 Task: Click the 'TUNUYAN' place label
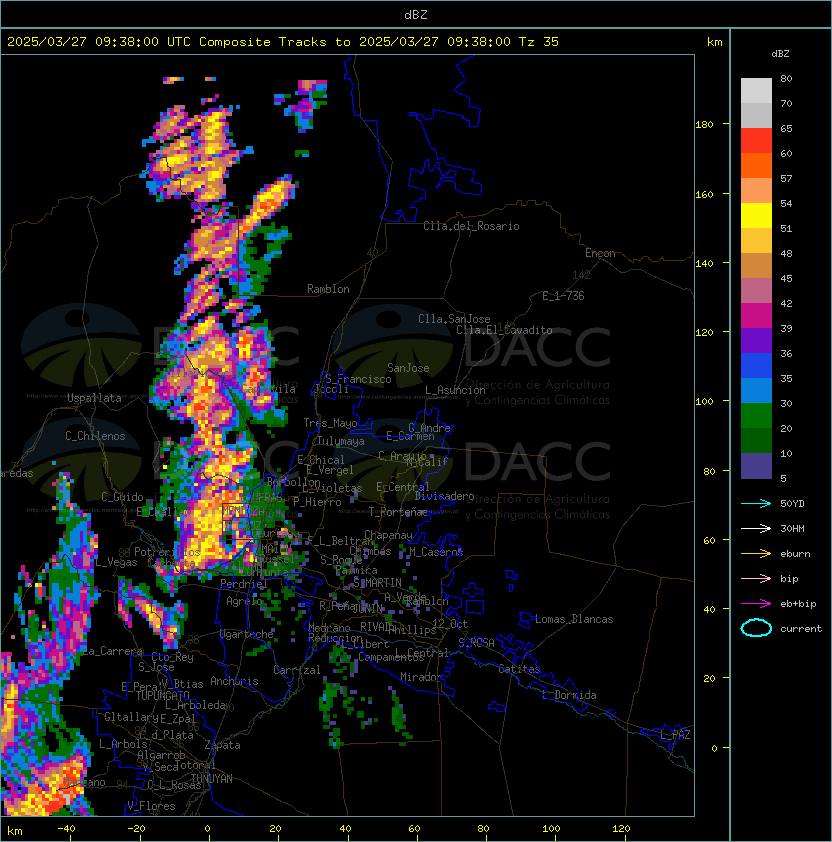tap(212, 779)
